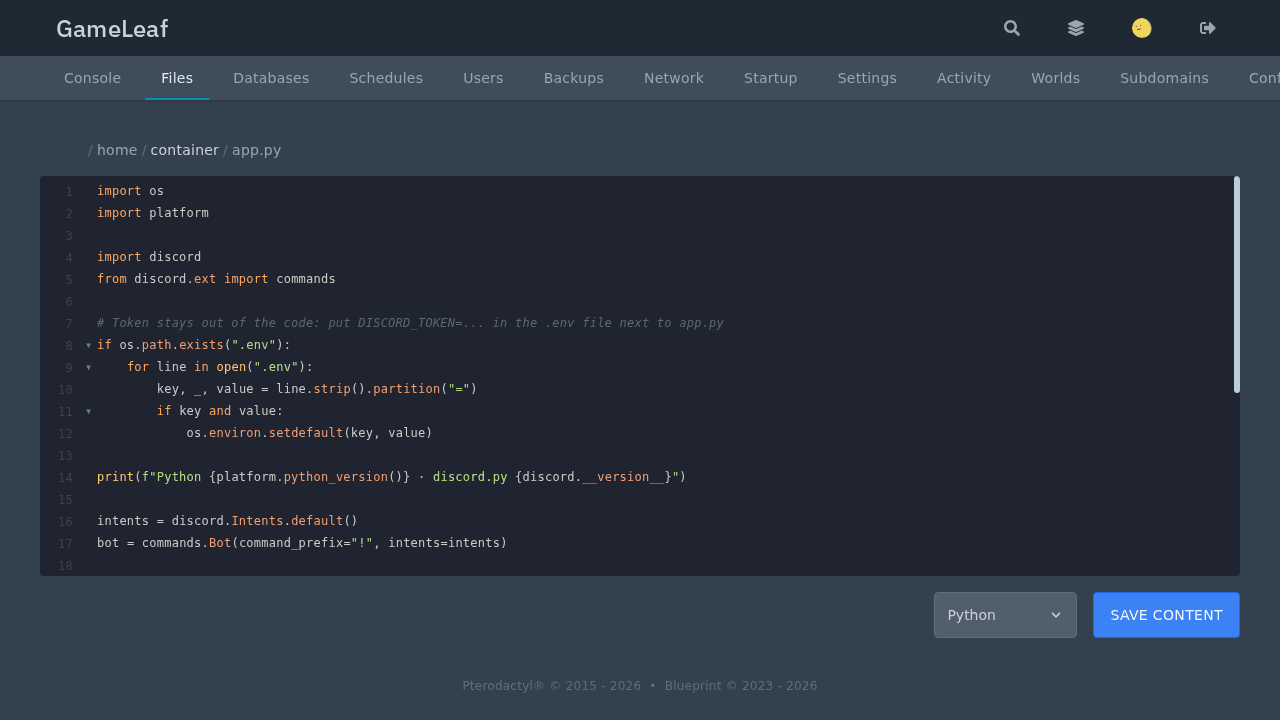Navigate to container folder in breadcrumb
The height and width of the screenshot is (720, 1280).
tap(184, 150)
